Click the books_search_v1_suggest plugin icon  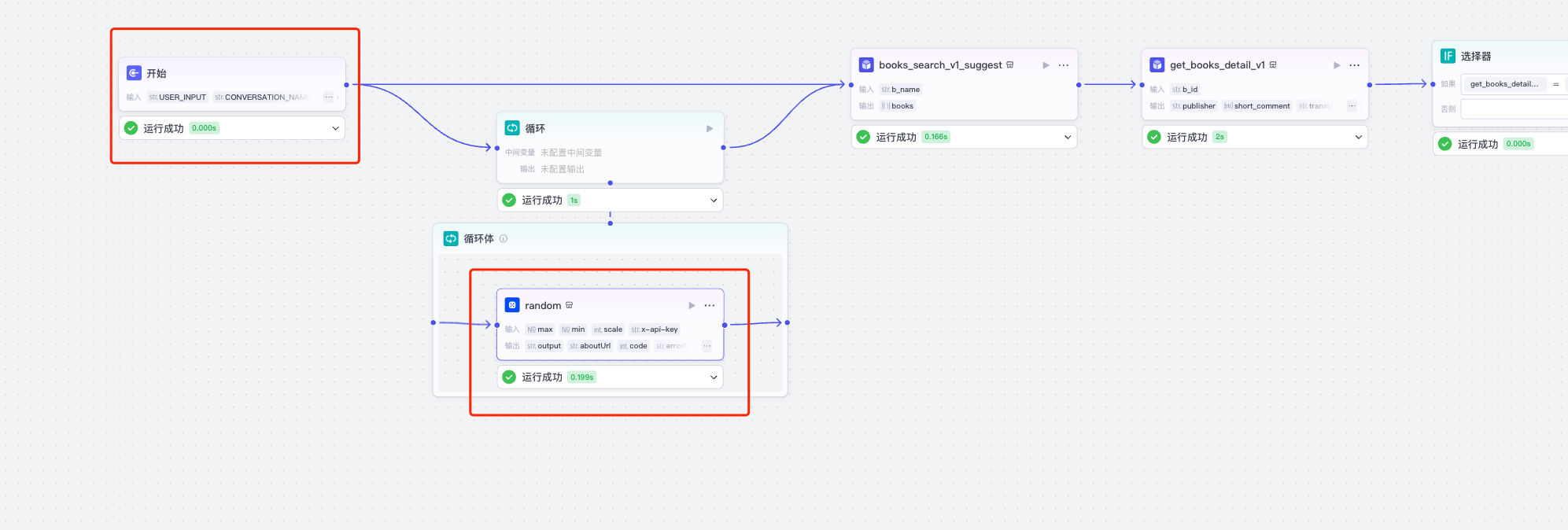point(866,65)
